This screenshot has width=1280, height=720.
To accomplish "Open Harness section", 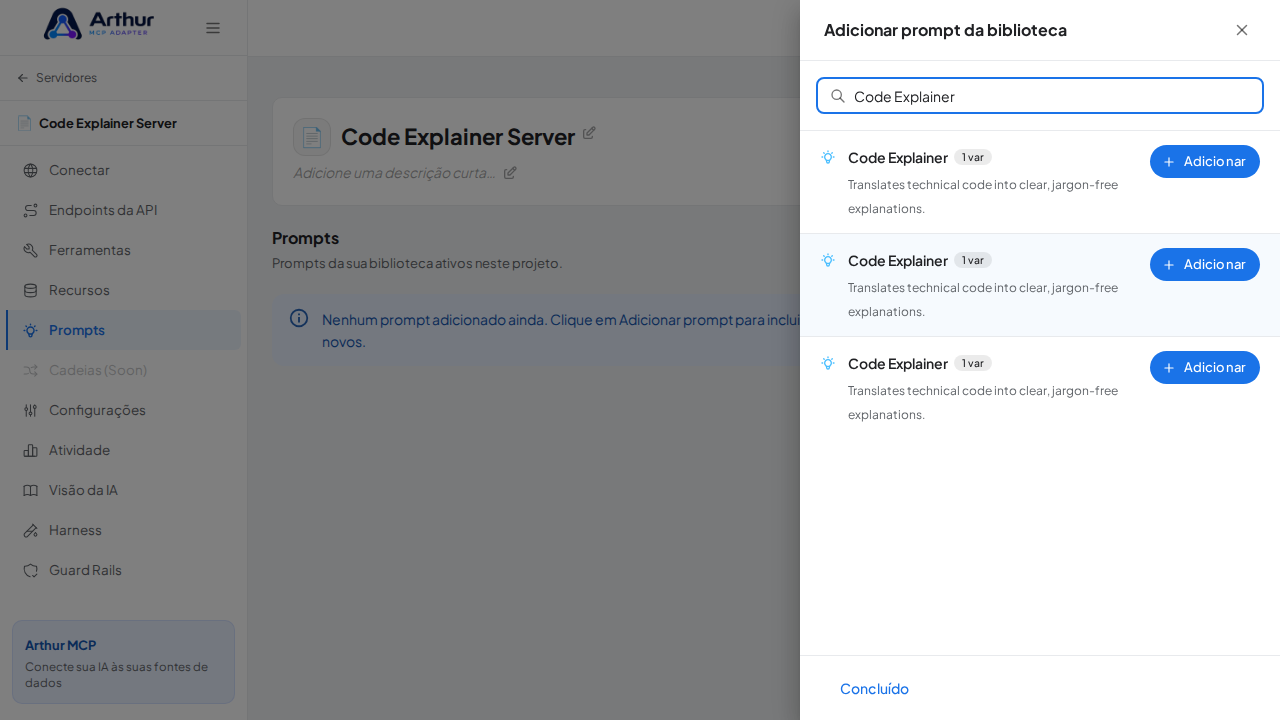I will click(x=123, y=530).
